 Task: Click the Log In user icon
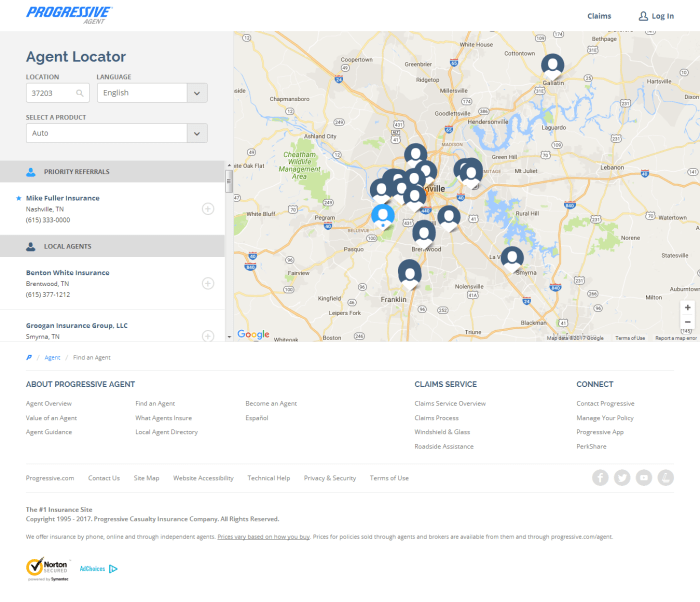pyautogui.click(x=643, y=16)
